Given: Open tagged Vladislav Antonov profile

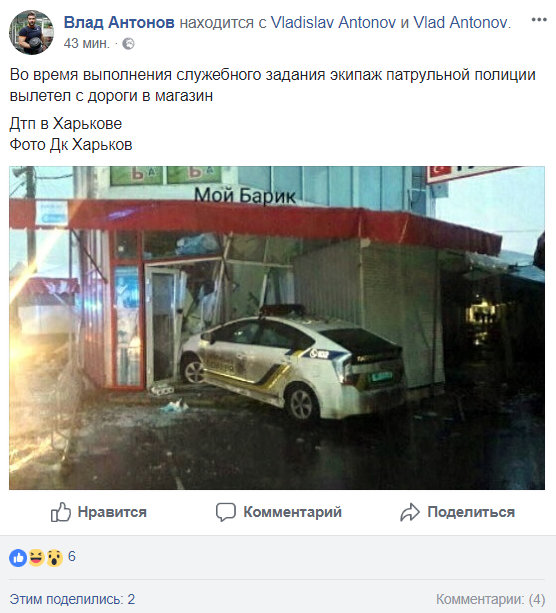Looking at the screenshot, I should 334,22.
